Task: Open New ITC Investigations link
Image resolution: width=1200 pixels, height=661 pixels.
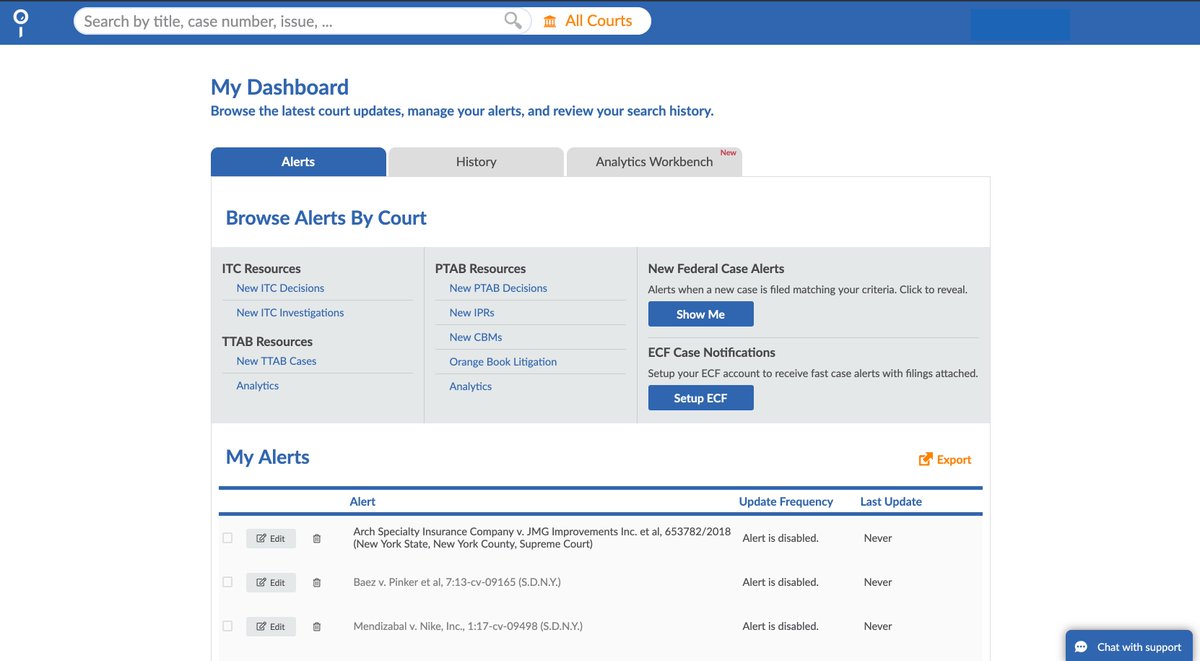Action: click(290, 313)
